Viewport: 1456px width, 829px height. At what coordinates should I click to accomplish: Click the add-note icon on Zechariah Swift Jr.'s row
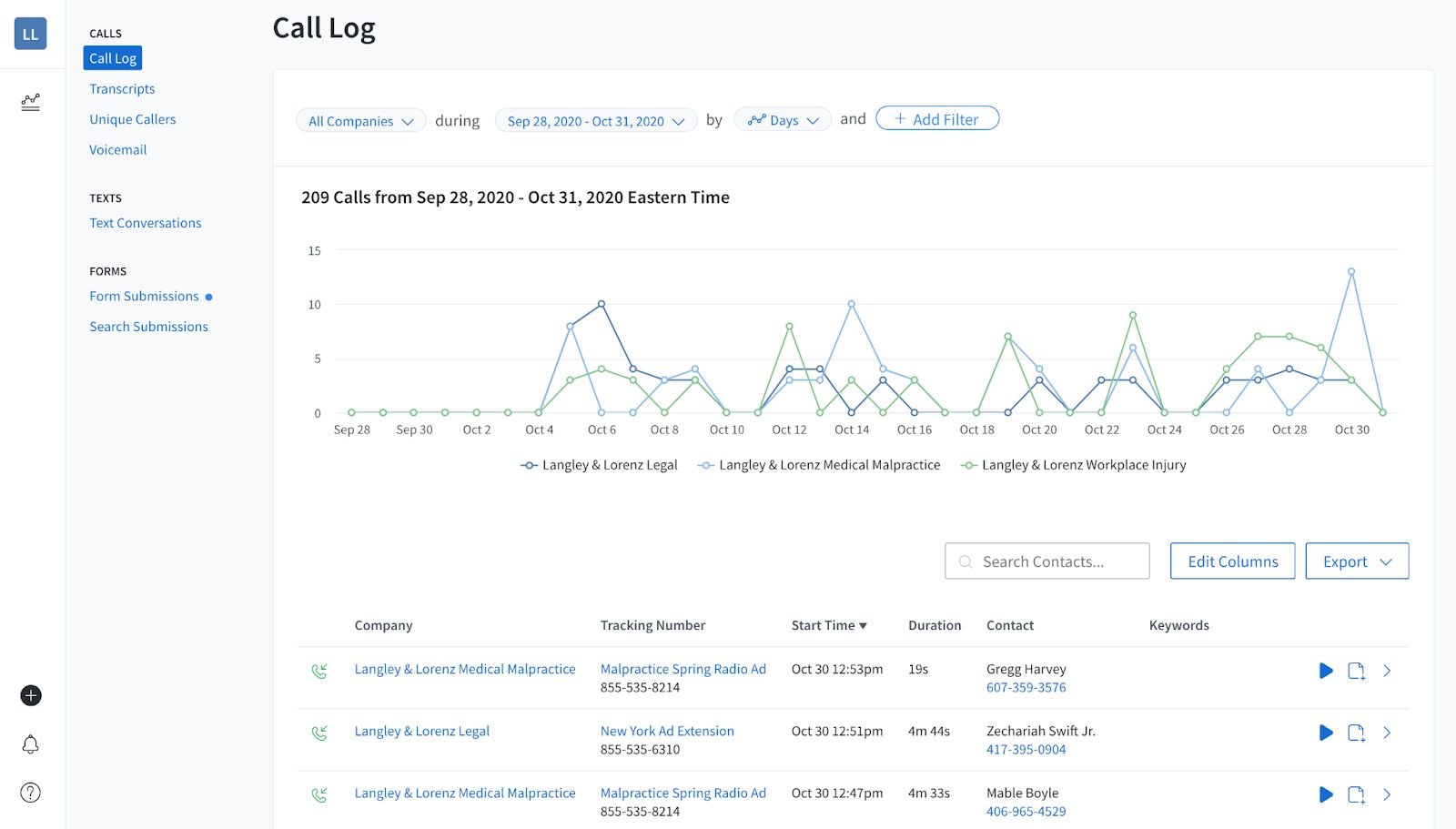tap(1357, 733)
